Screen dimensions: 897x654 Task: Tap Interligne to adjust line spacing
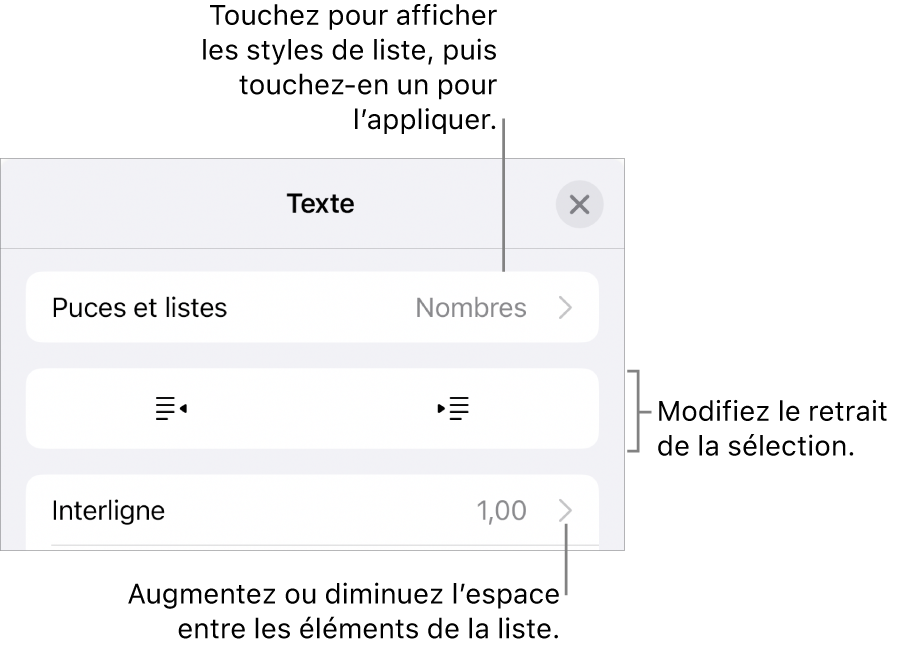[x=109, y=510]
